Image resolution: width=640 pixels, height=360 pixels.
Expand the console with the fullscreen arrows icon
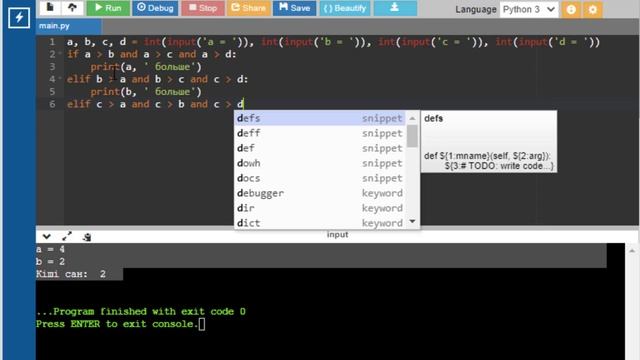coord(67,236)
